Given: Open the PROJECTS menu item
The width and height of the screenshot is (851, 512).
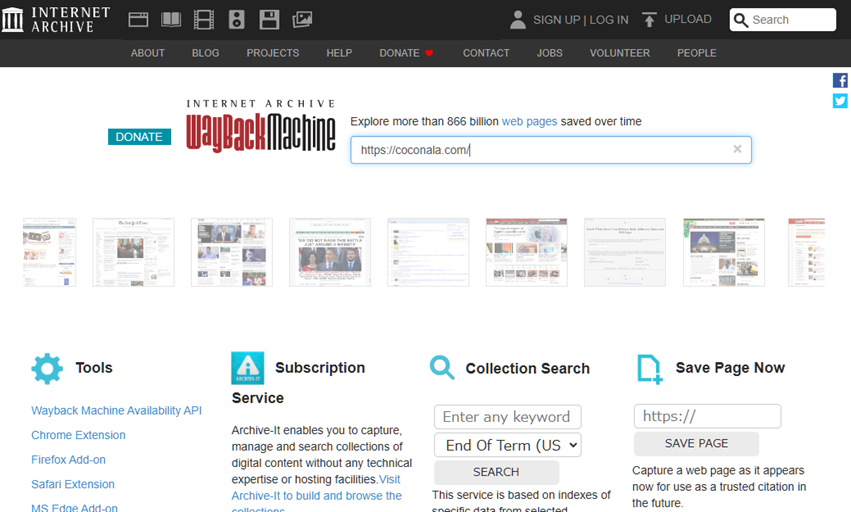Looking at the screenshot, I should tap(272, 53).
